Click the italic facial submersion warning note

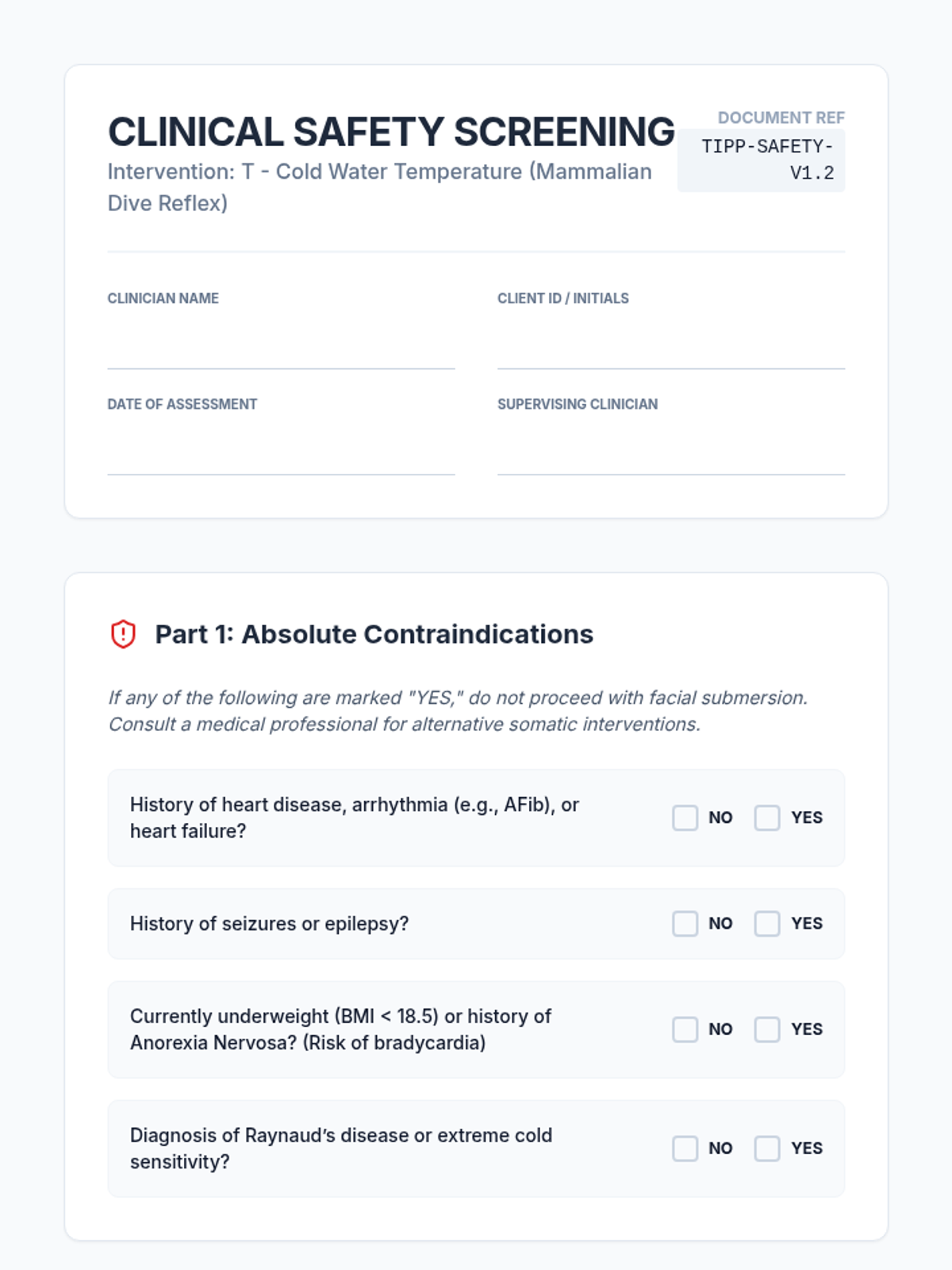[458, 711]
